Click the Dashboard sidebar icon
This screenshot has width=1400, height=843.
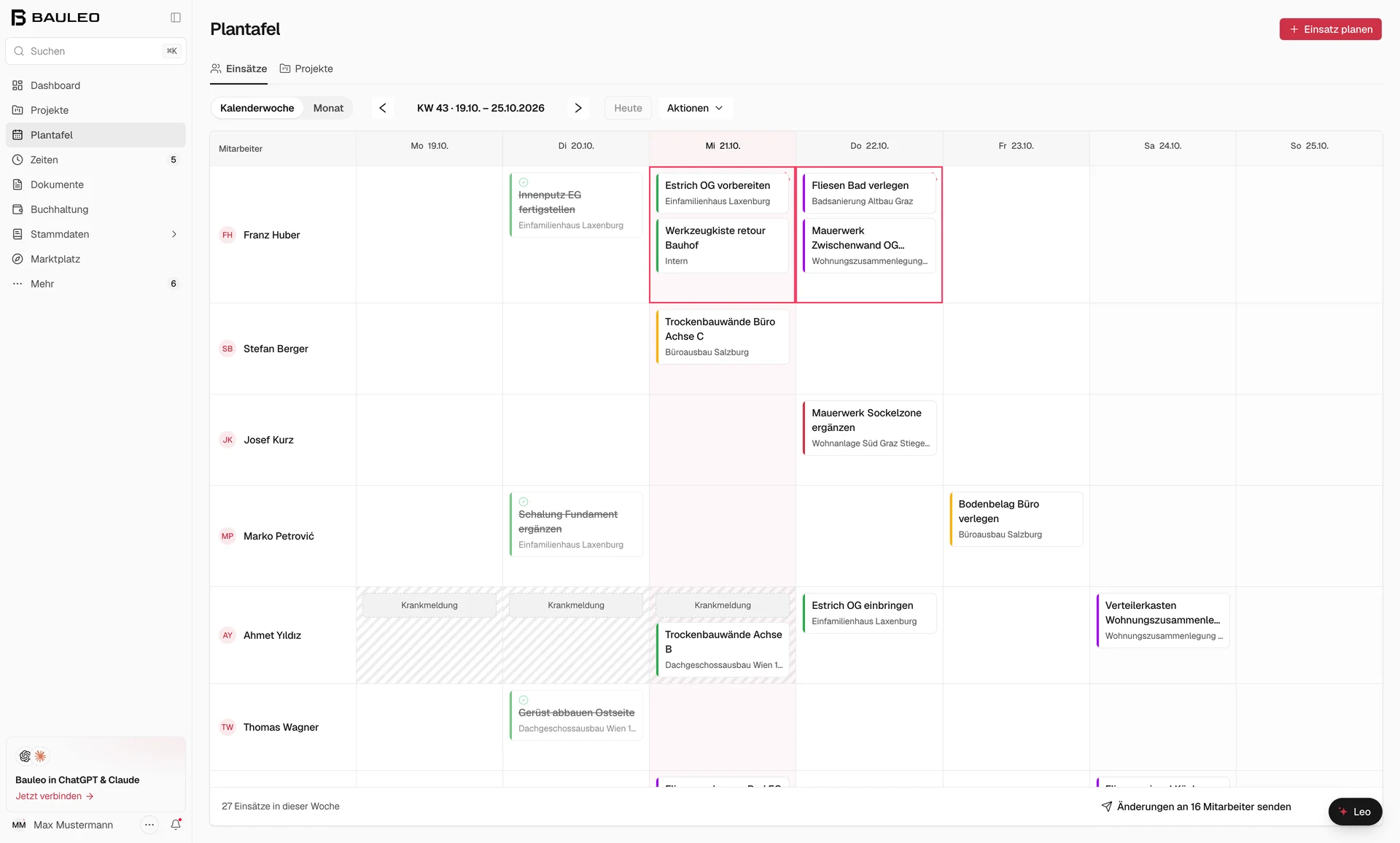17,85
